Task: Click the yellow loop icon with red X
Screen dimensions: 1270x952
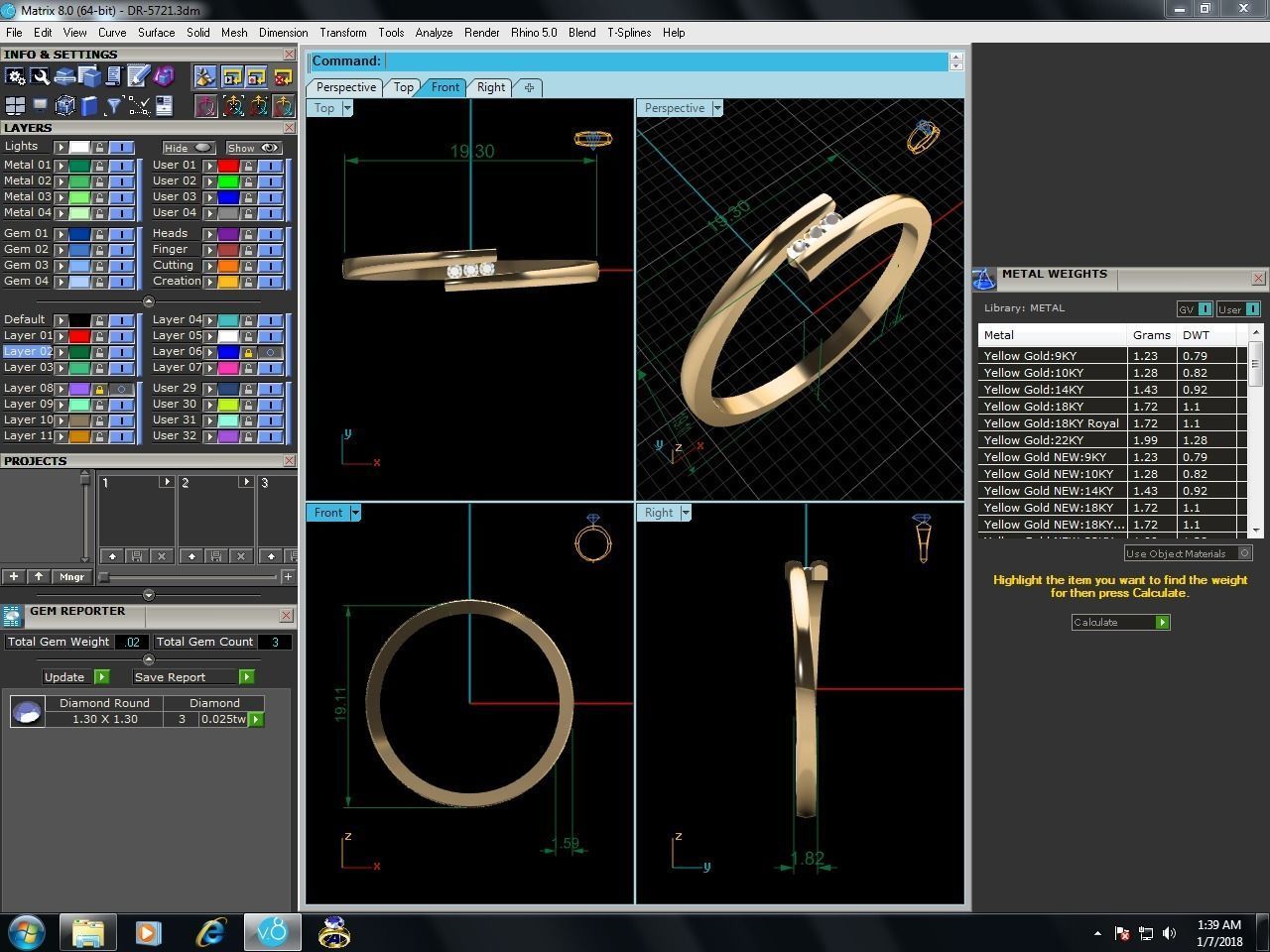Action: coord(283,76)
